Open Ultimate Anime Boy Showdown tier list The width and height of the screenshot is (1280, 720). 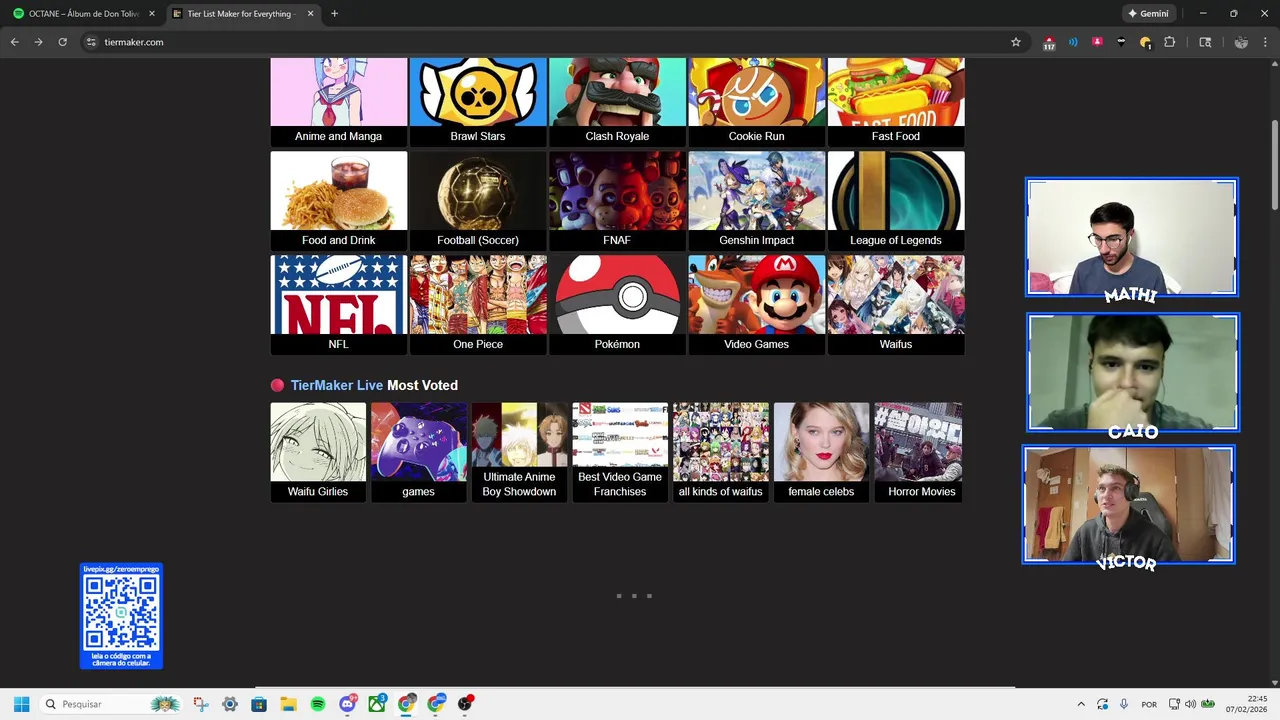click(x=519, y=452)
